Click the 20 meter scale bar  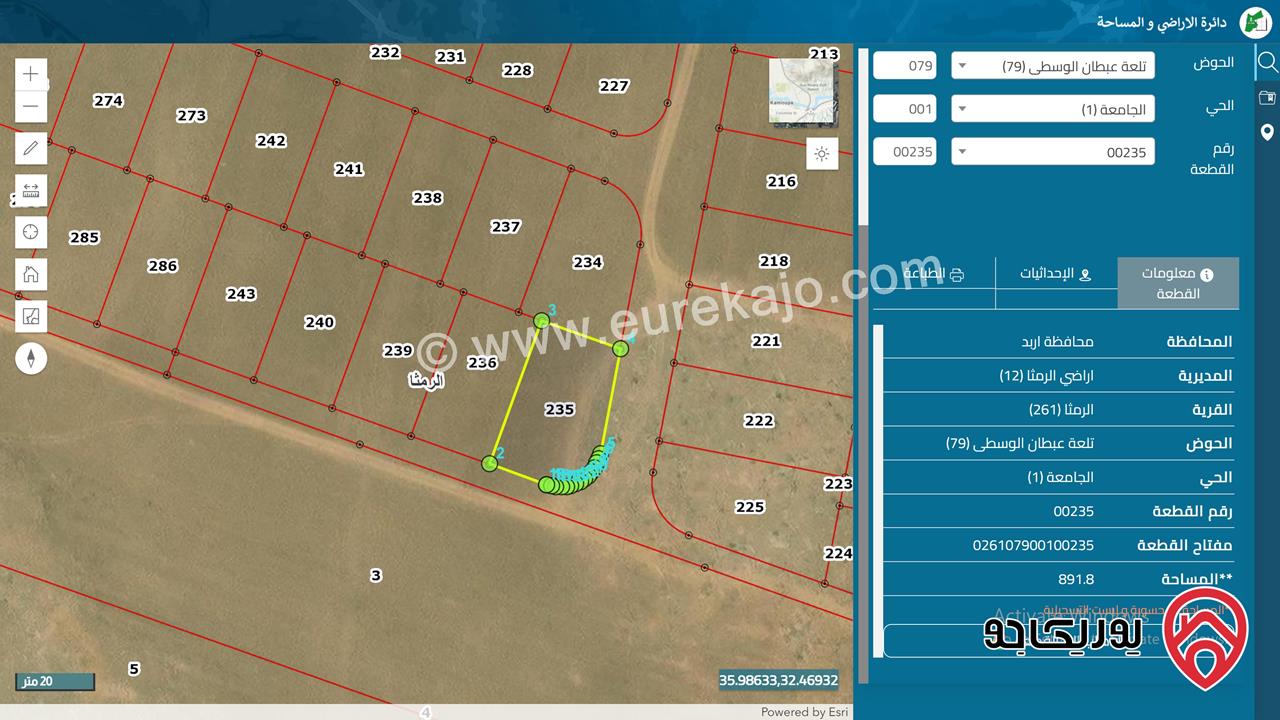tap(55, 682)
